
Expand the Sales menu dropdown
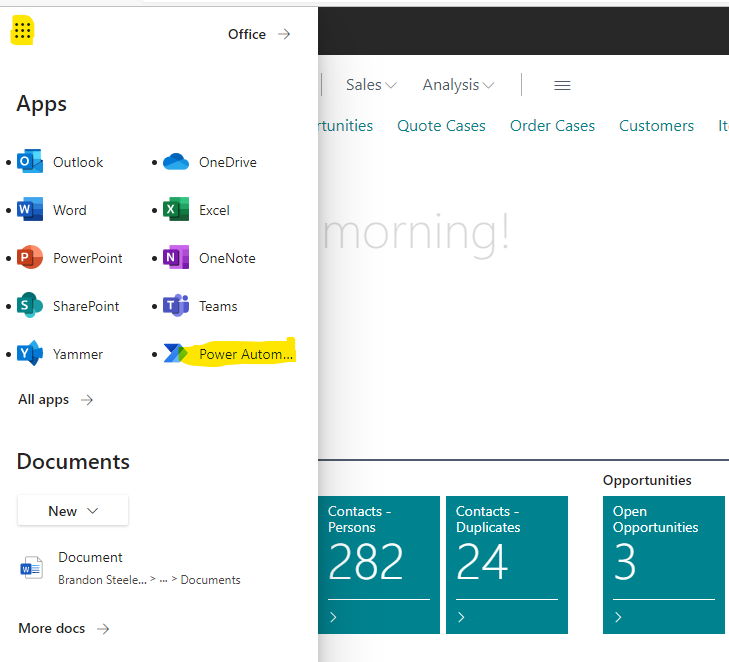[371, 85]
